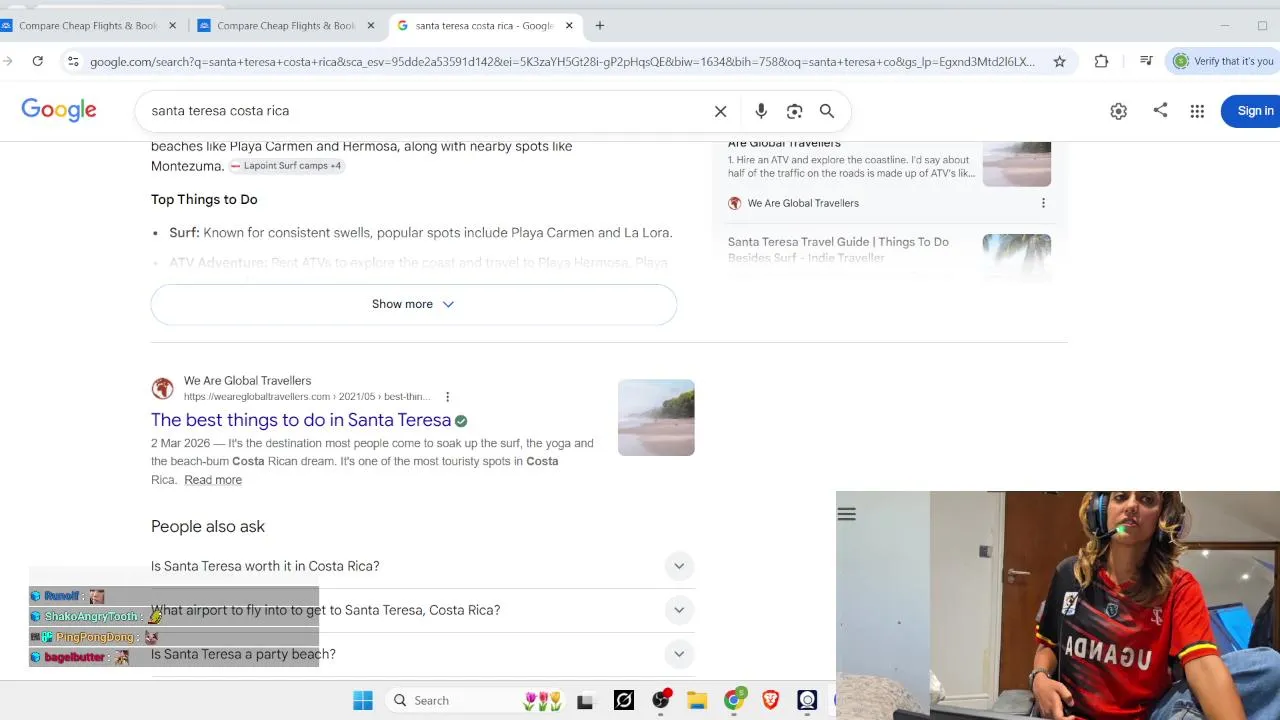Screen dimensions: 1280x720
Task: Open We Are Global Travellers card thumbnail
Action: coord(1017,164)
